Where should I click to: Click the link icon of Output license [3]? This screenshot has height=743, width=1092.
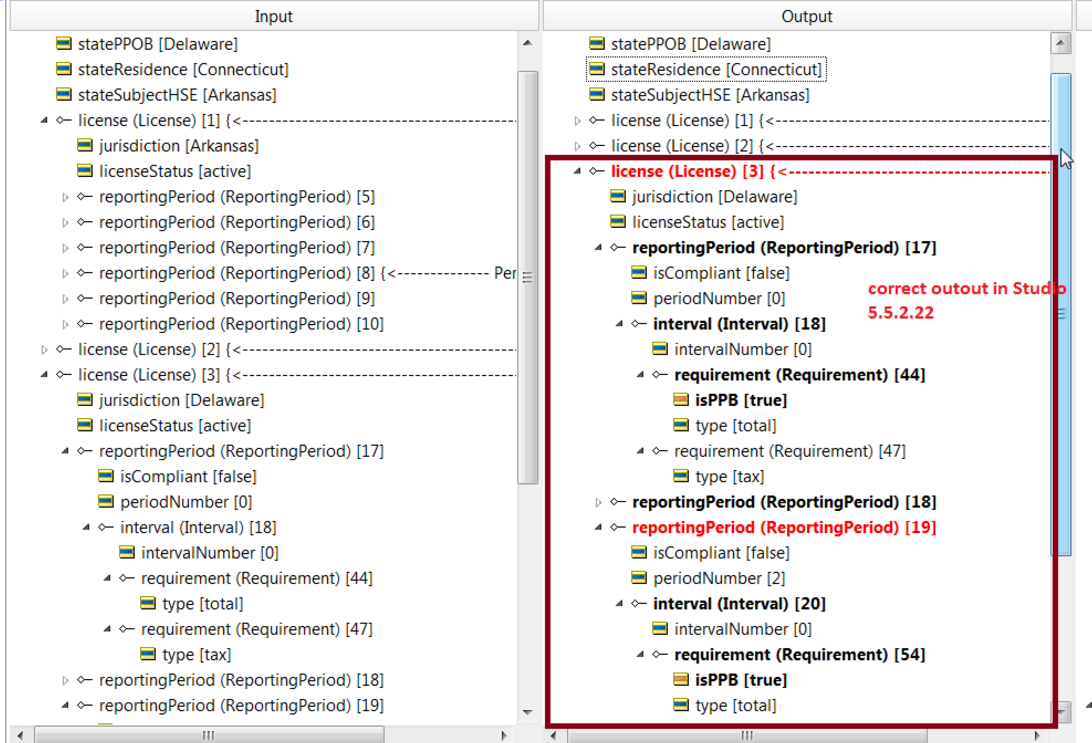click(x=597, y=171)
